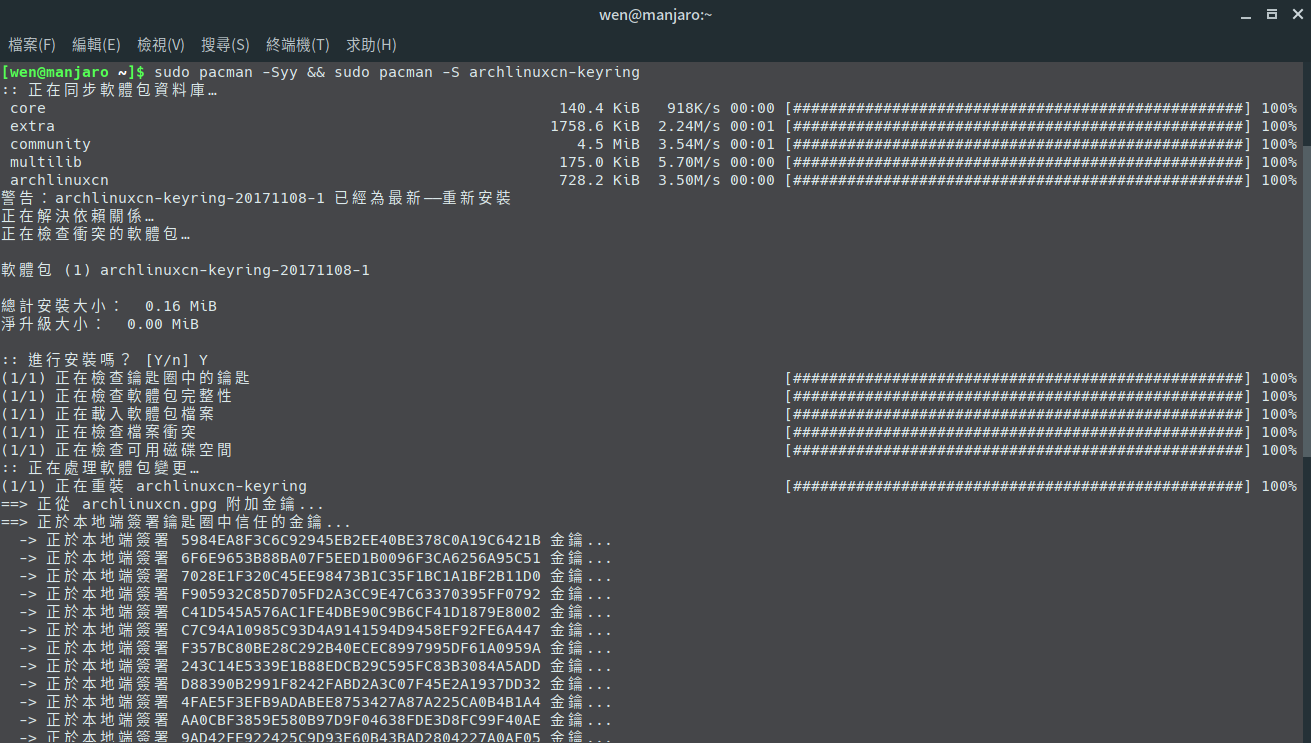Screen dimensions: 1311x743
Task: Click the line 正在檢查衝突的軟體包
Action: [x=96, y=234]
